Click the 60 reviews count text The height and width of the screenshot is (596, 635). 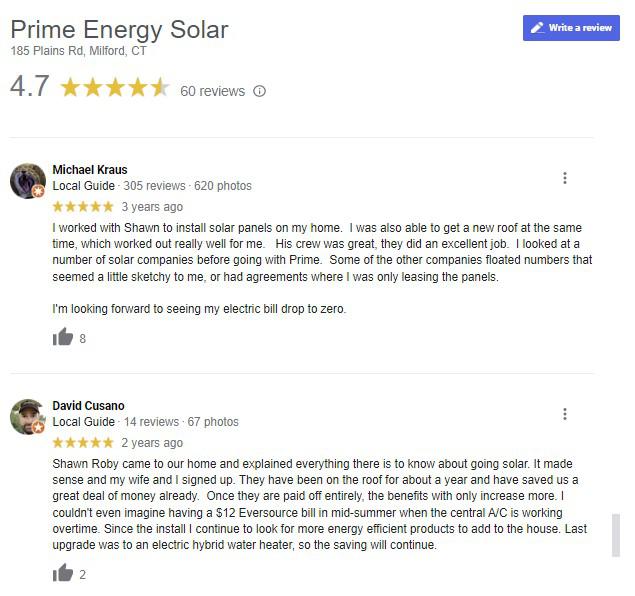coord(212,91)
